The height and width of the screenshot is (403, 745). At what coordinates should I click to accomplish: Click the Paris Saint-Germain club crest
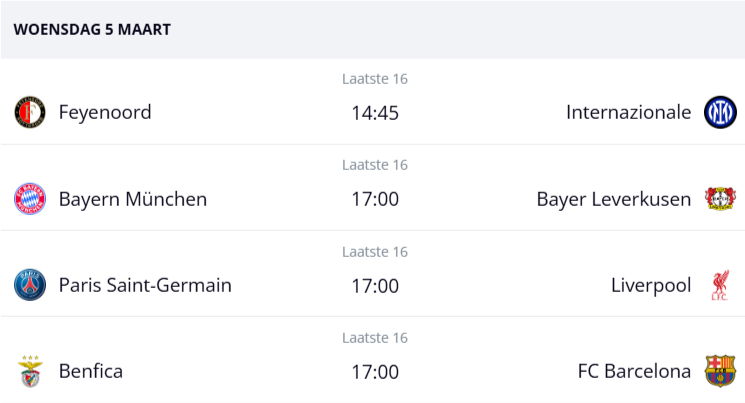[x=30, y=285]
